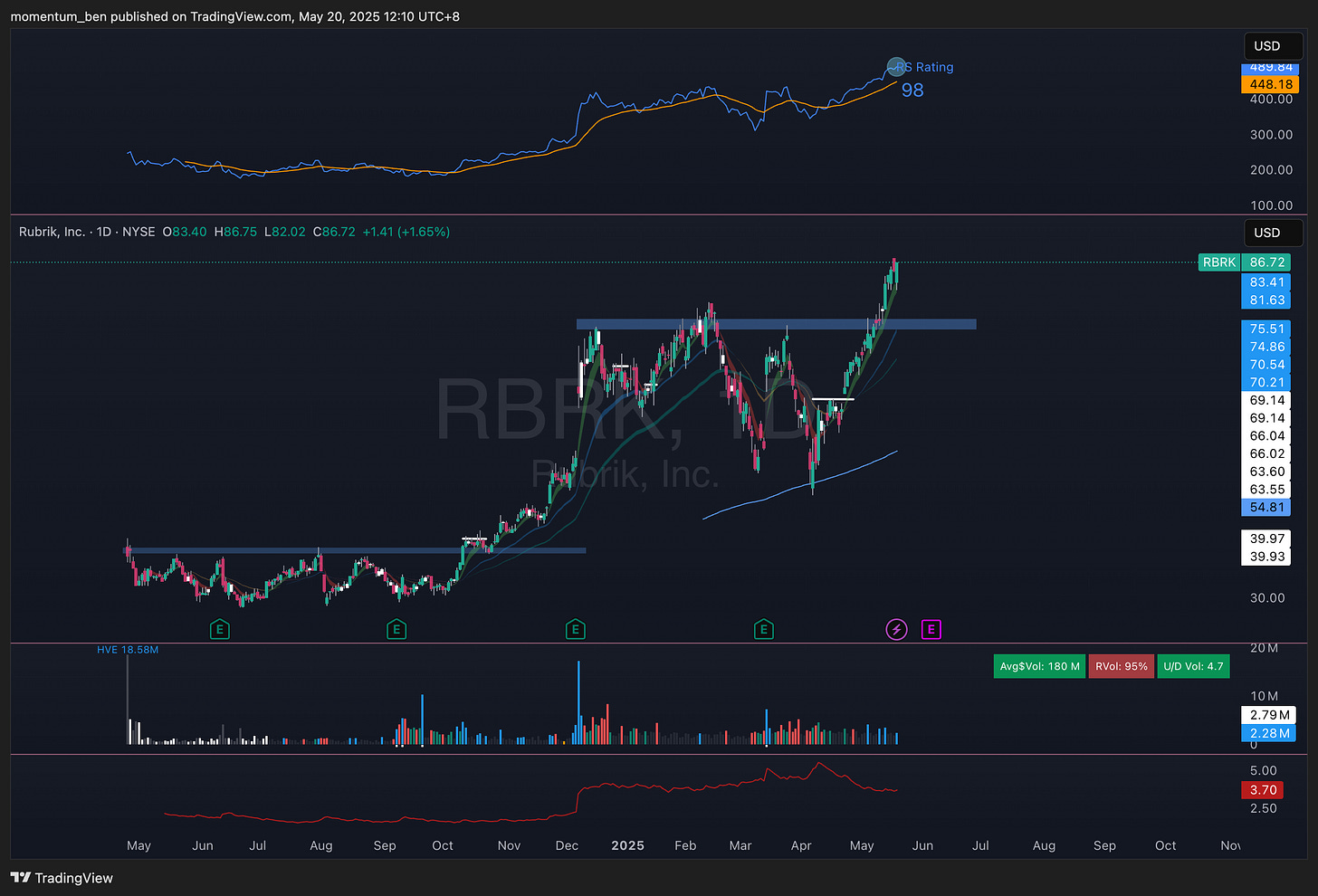The height and width of the screenshot is (896, 1318).
Task: Click the green earnings E marker in mid-June 2024
Action: [x=219, y=629]
